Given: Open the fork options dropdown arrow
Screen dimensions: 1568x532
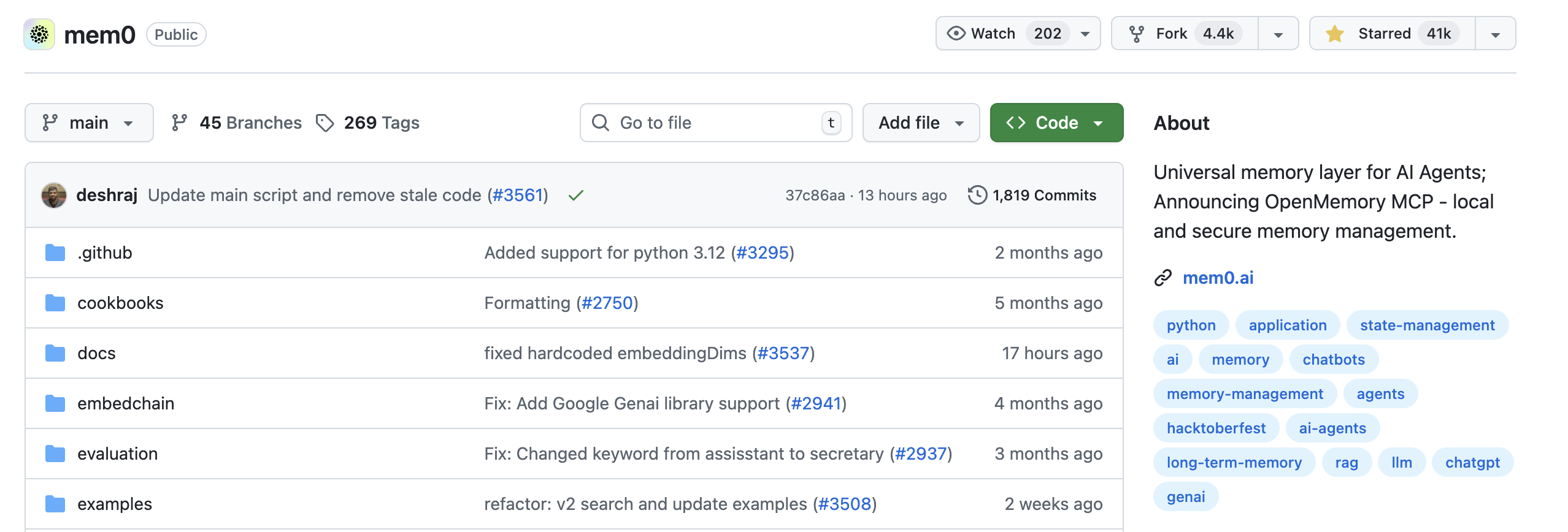Looking at the screenshot, I should pos(1278,34).
